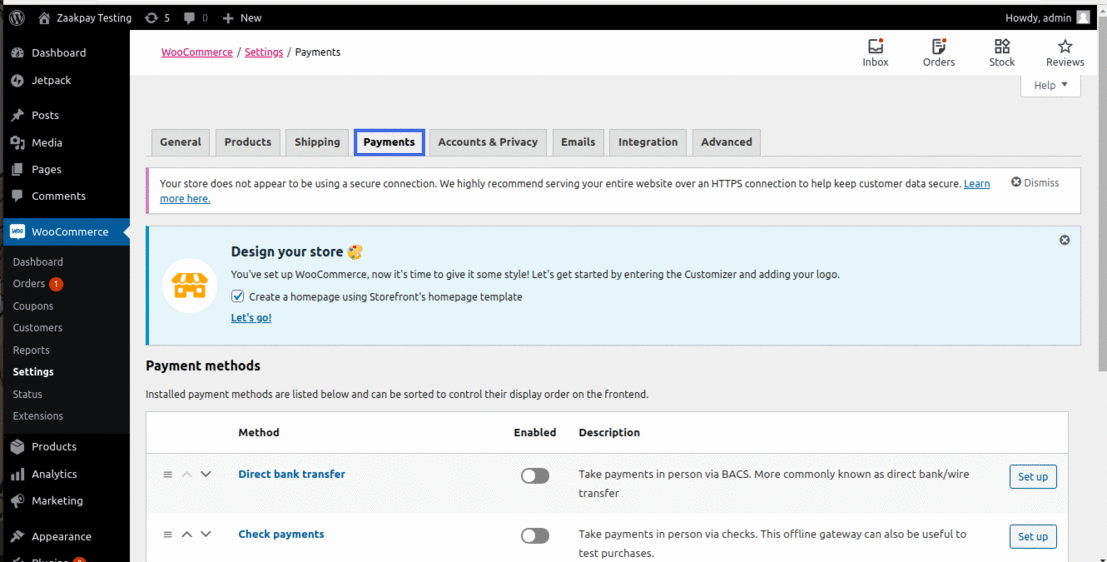Switch to the Integration tab
Viewport: 1107px width, 562px height.
[648, 142]
